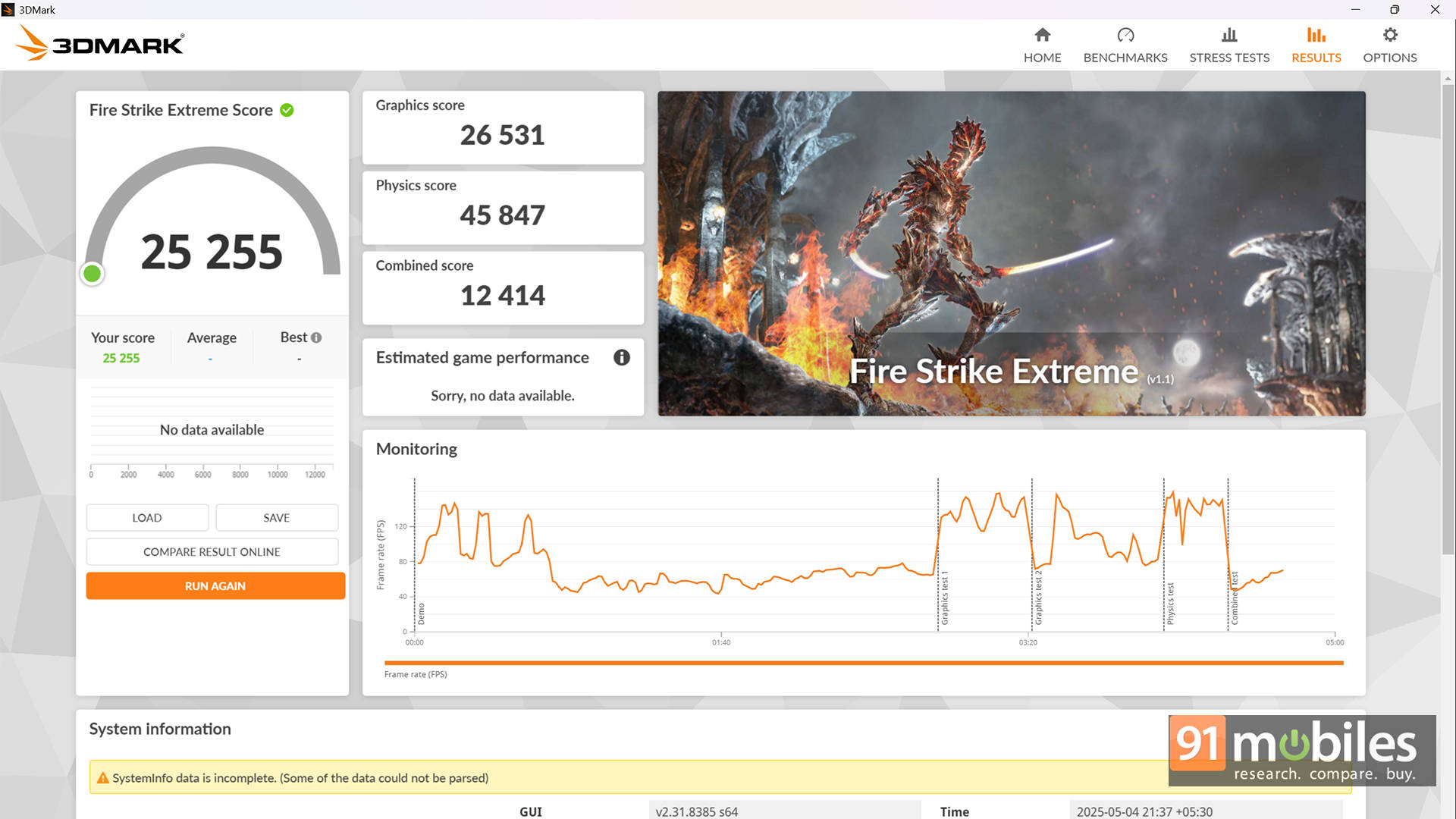Open the OPTIONS tab label

[x=1389, y=58]
